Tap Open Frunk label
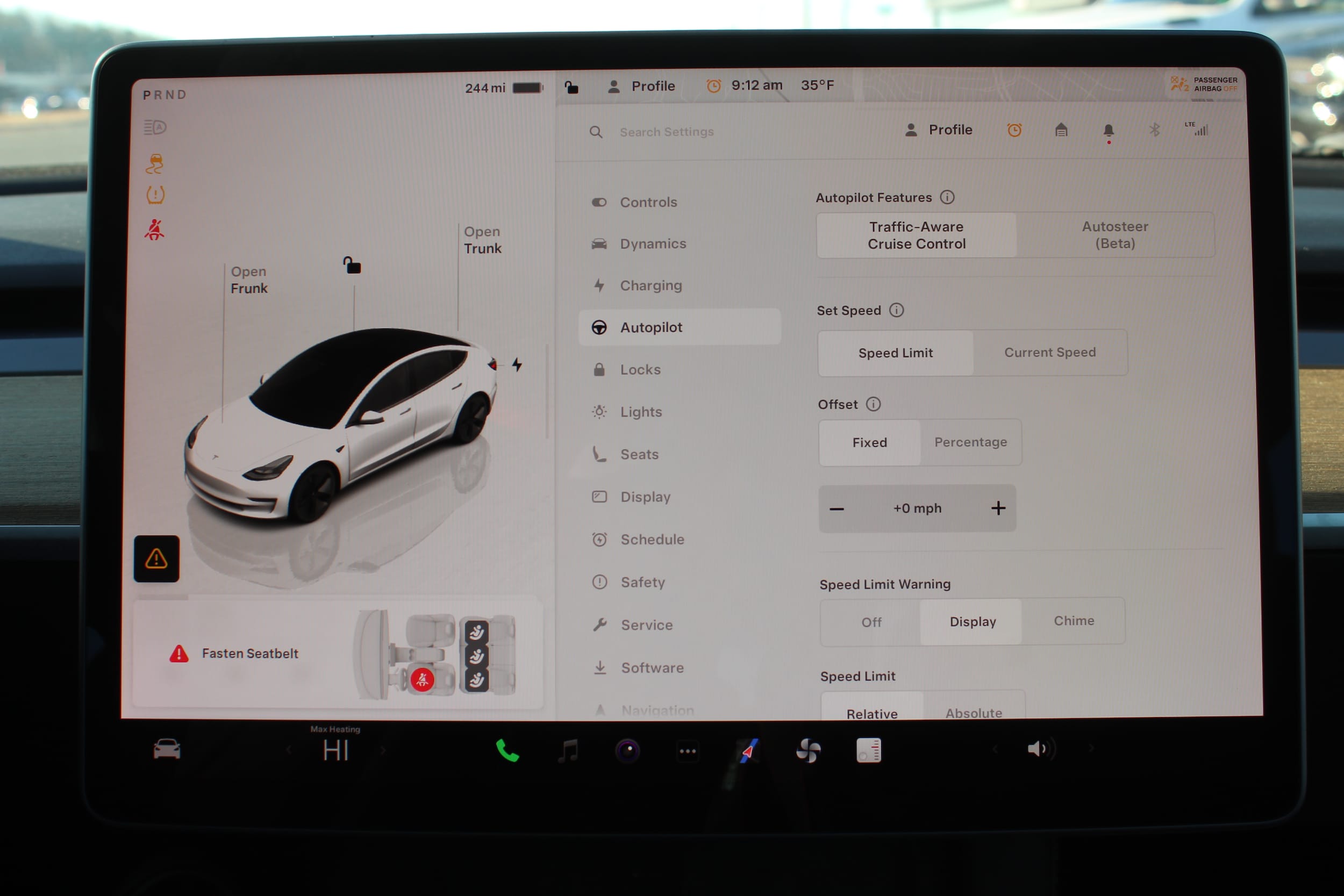The height and width of the screenshot is (896, 1344). (248, 280)
